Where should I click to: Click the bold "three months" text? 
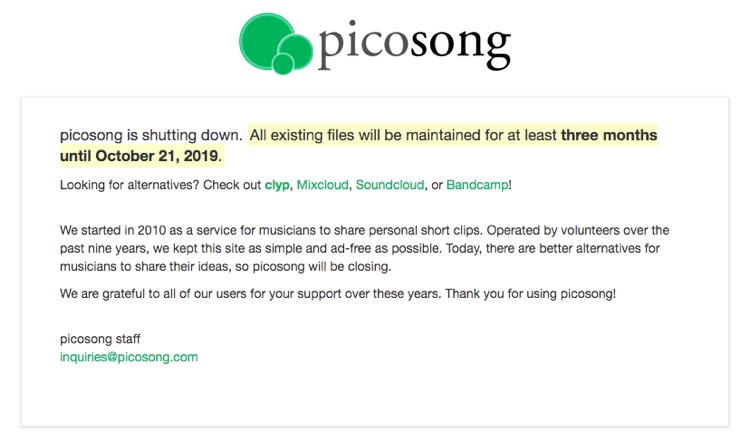(x=609, y=135)
